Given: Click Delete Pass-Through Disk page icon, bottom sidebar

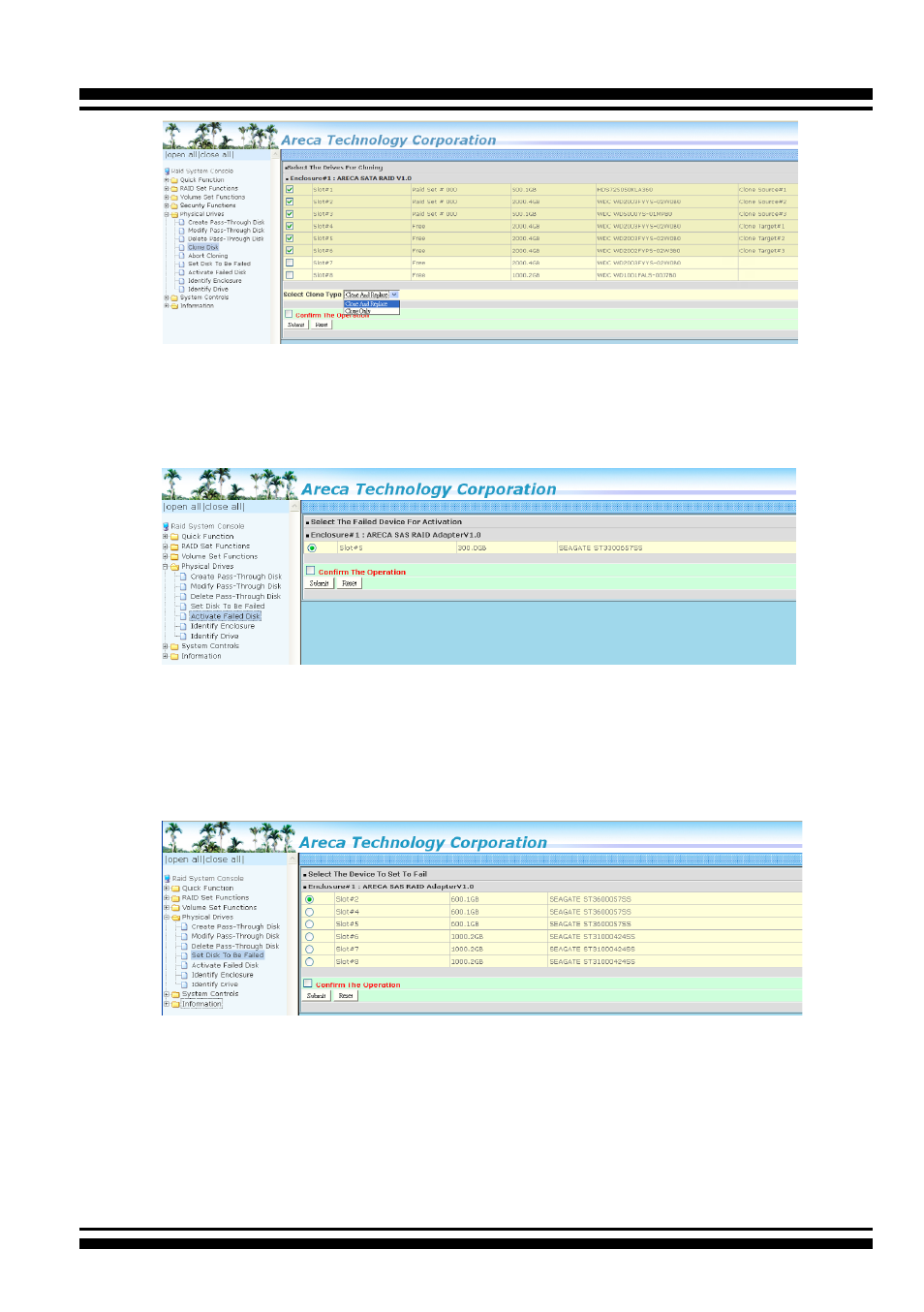Looking at the screenshot, I should pos(185,946).
